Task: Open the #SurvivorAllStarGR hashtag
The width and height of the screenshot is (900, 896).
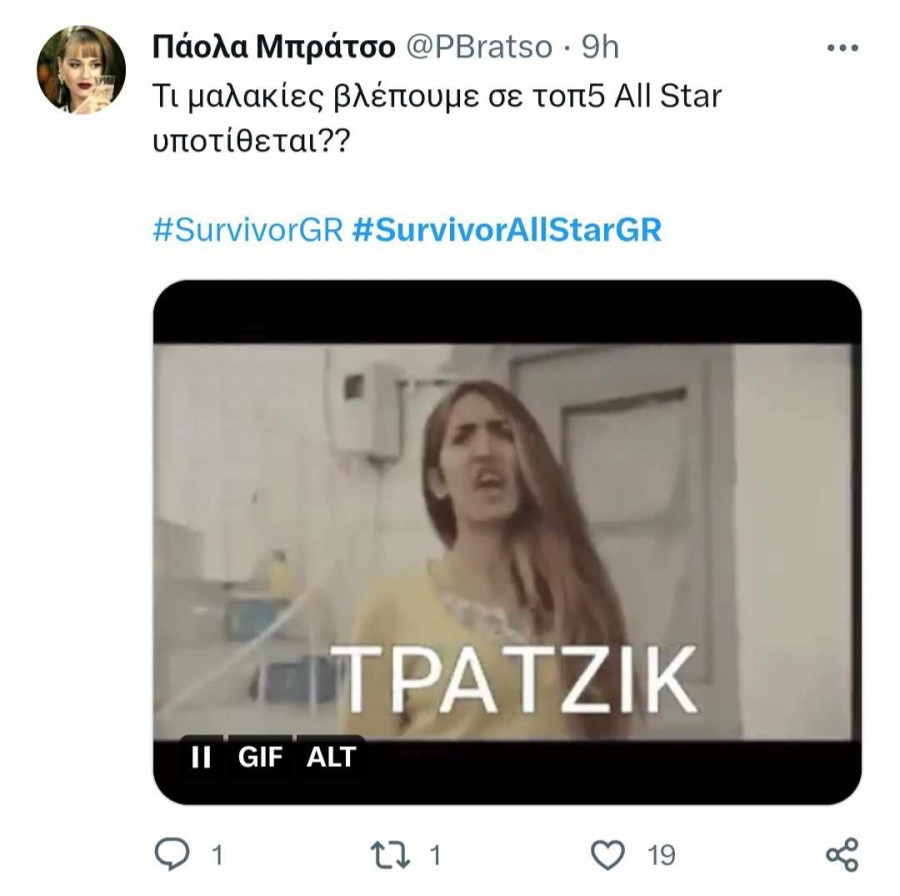Action: point(507,229)
